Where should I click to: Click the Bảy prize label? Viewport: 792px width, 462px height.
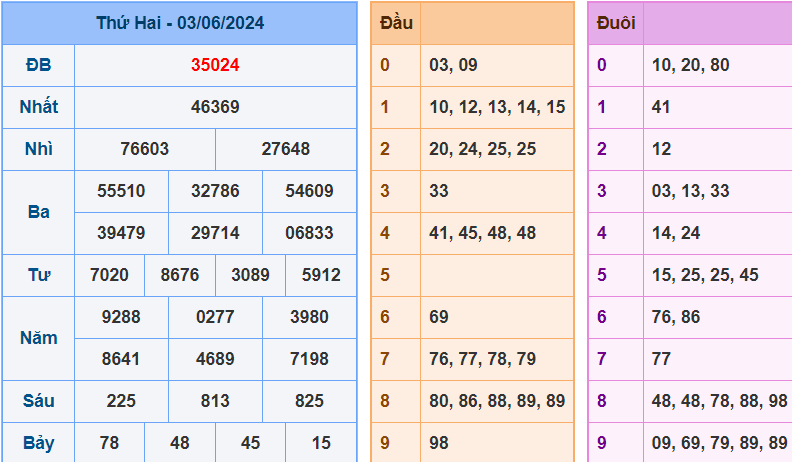[39, 443]
